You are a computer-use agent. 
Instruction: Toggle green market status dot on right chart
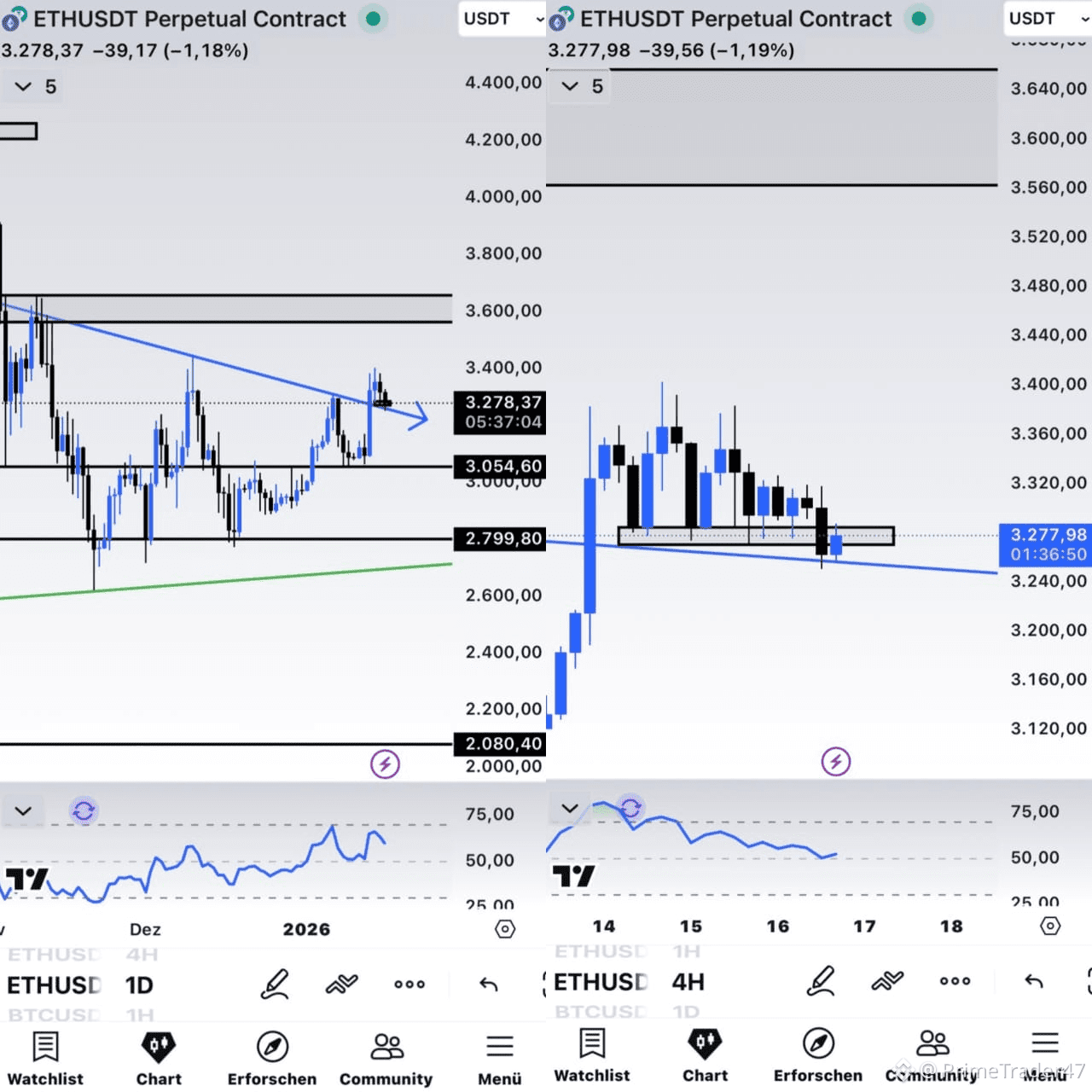tap(918, 18)
